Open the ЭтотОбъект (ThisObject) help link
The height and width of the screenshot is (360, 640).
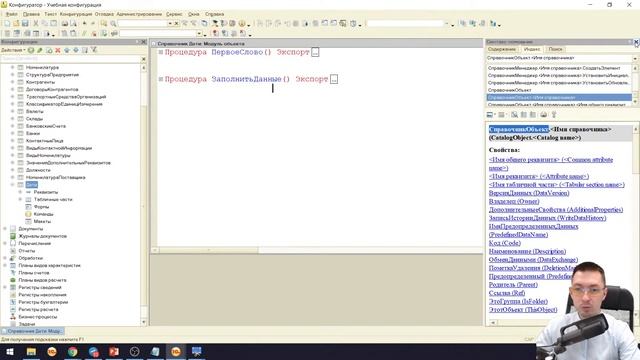pos(523,310)
